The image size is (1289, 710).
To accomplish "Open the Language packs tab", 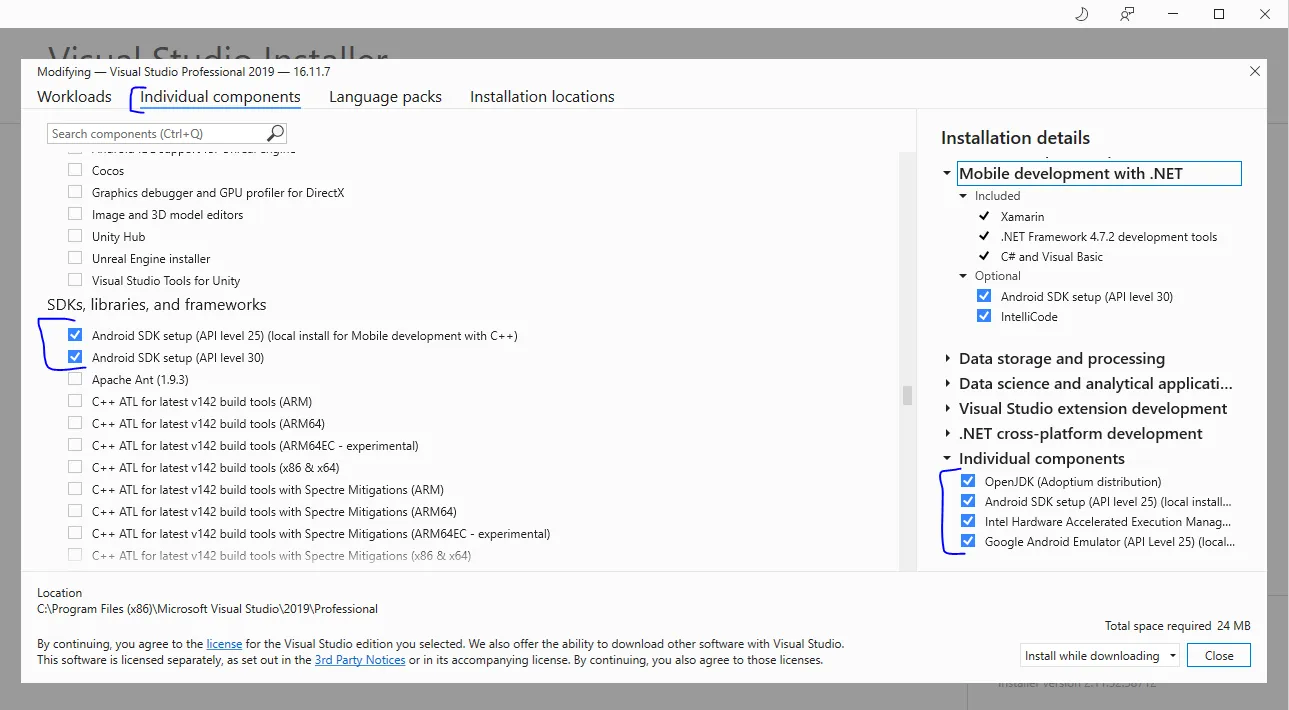I will pos(385,97).
